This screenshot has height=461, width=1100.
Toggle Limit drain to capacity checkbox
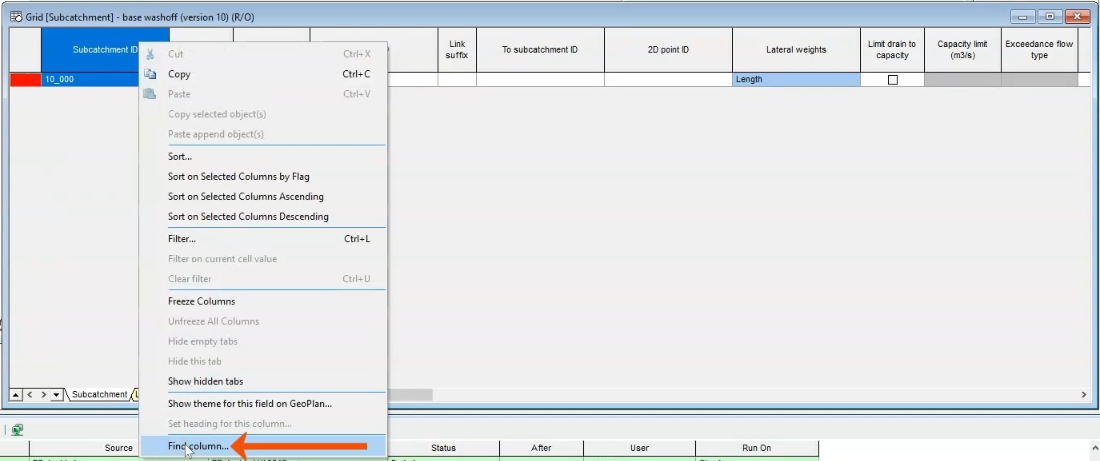(892, 80)
